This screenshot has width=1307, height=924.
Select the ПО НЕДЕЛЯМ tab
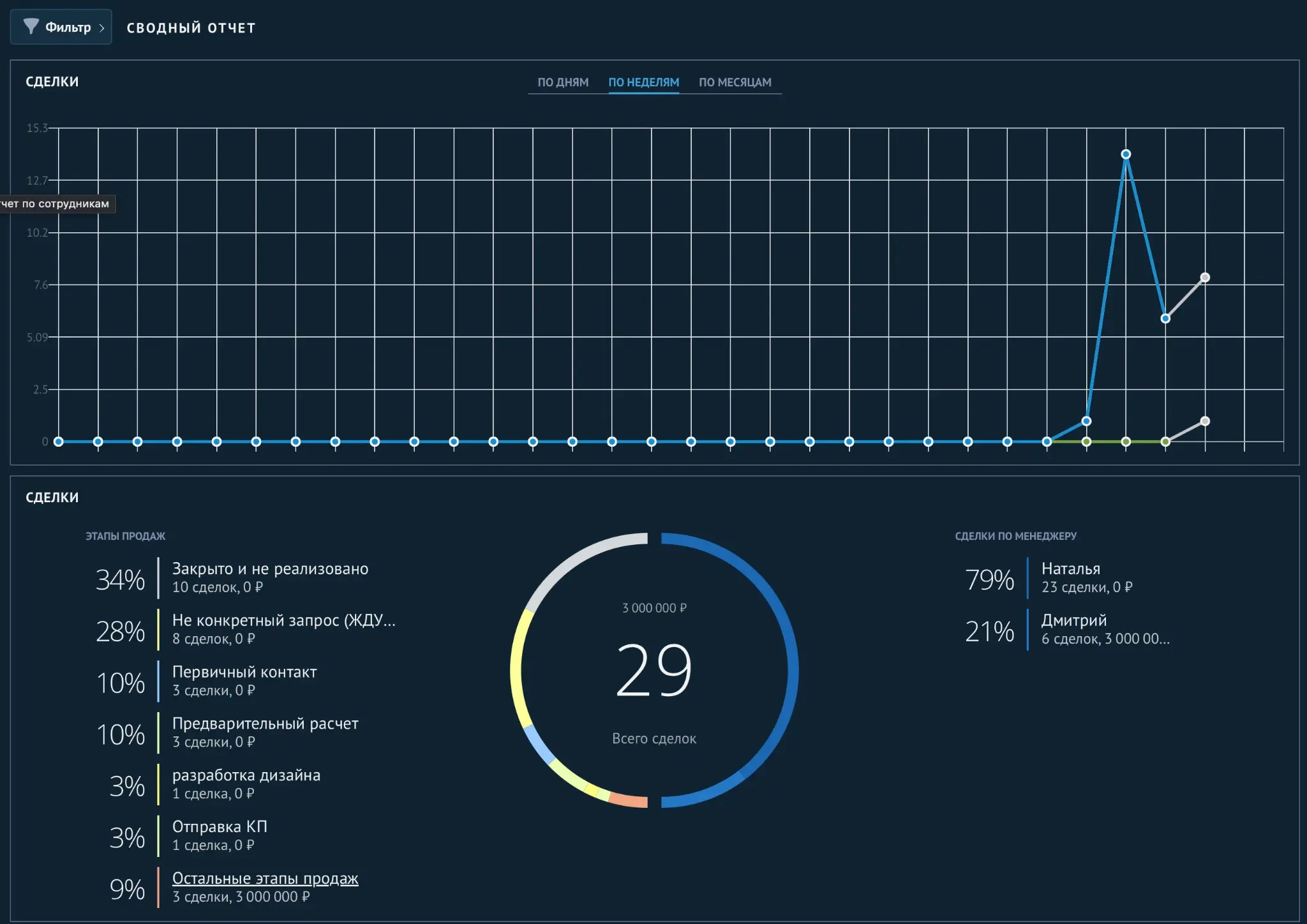[643, 82]
